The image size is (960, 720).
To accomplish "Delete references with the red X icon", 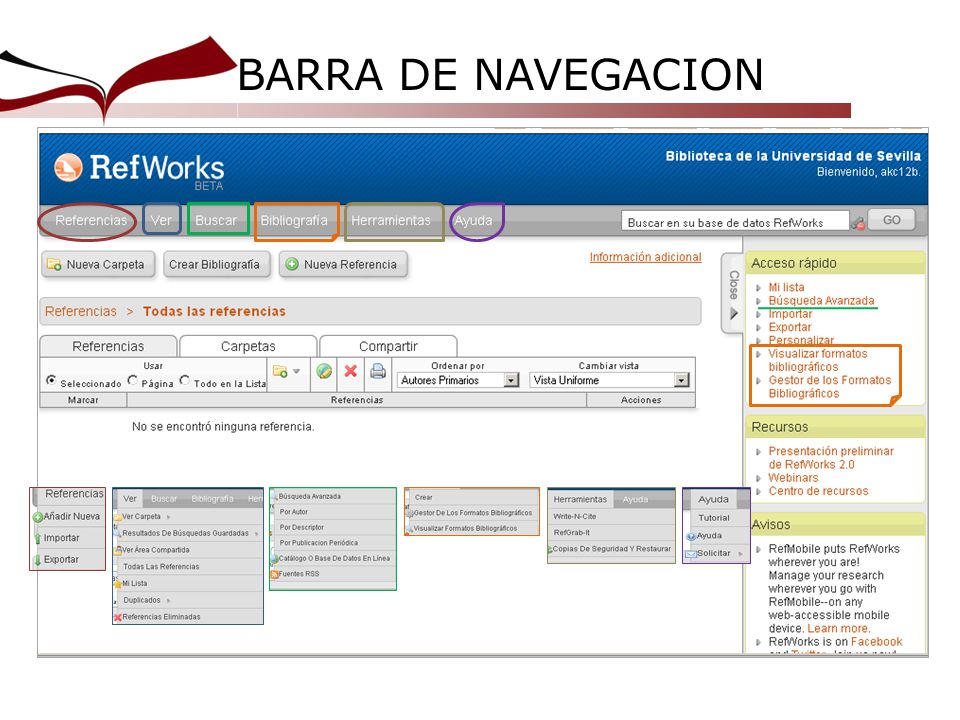I will 350,371.
